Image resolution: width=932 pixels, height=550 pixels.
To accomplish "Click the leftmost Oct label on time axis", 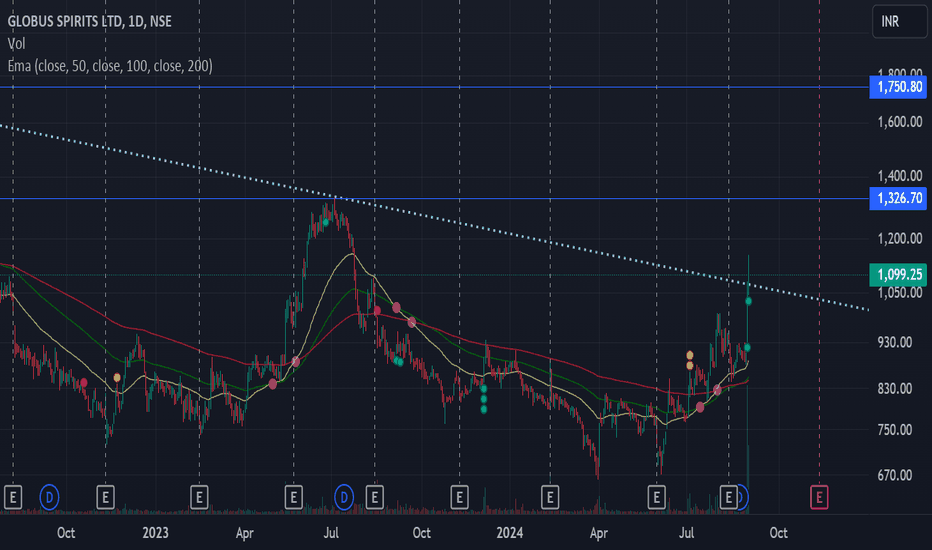I will (66, 532).
